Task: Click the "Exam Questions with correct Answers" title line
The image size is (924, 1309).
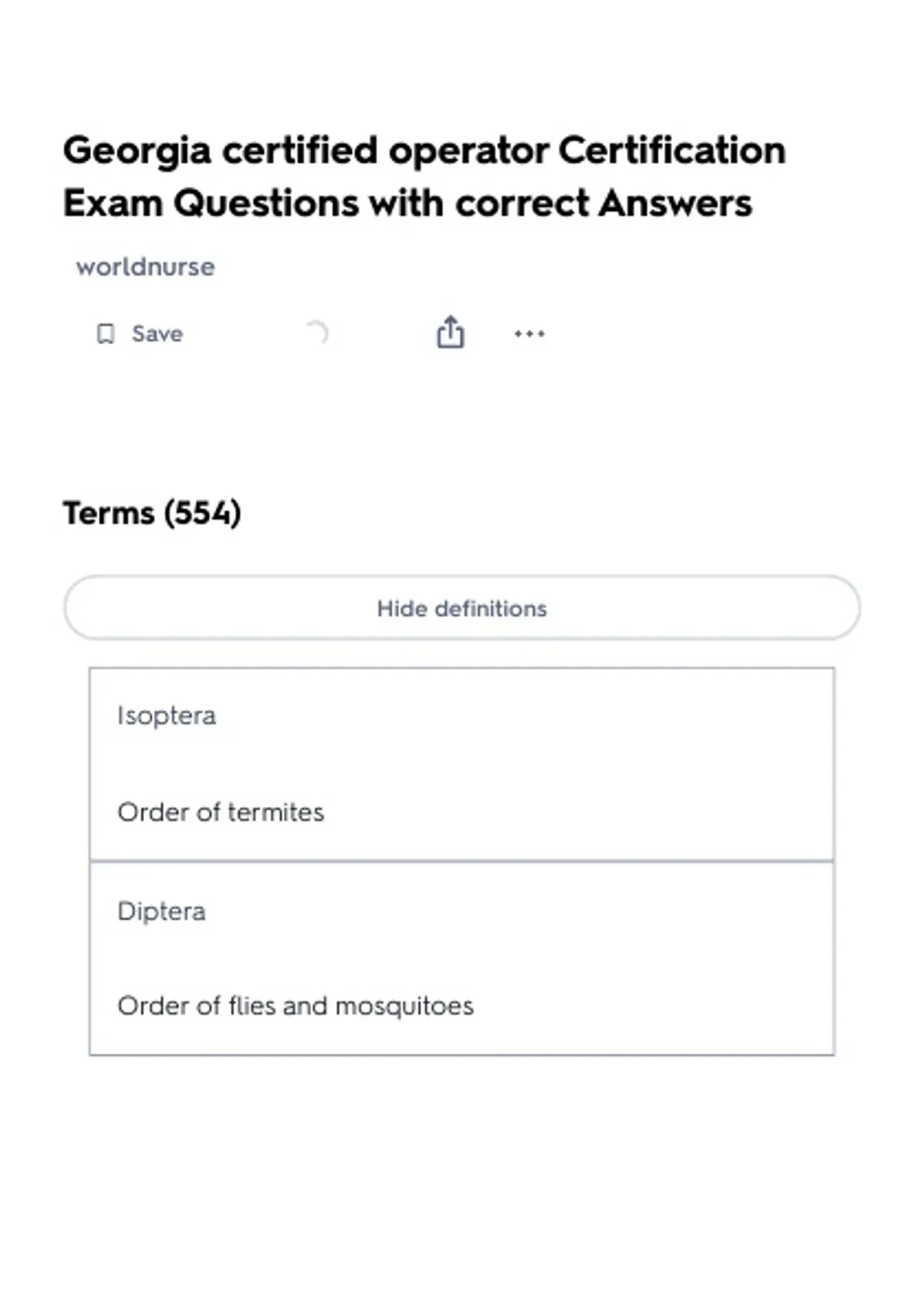Action: tap(407, 203)
